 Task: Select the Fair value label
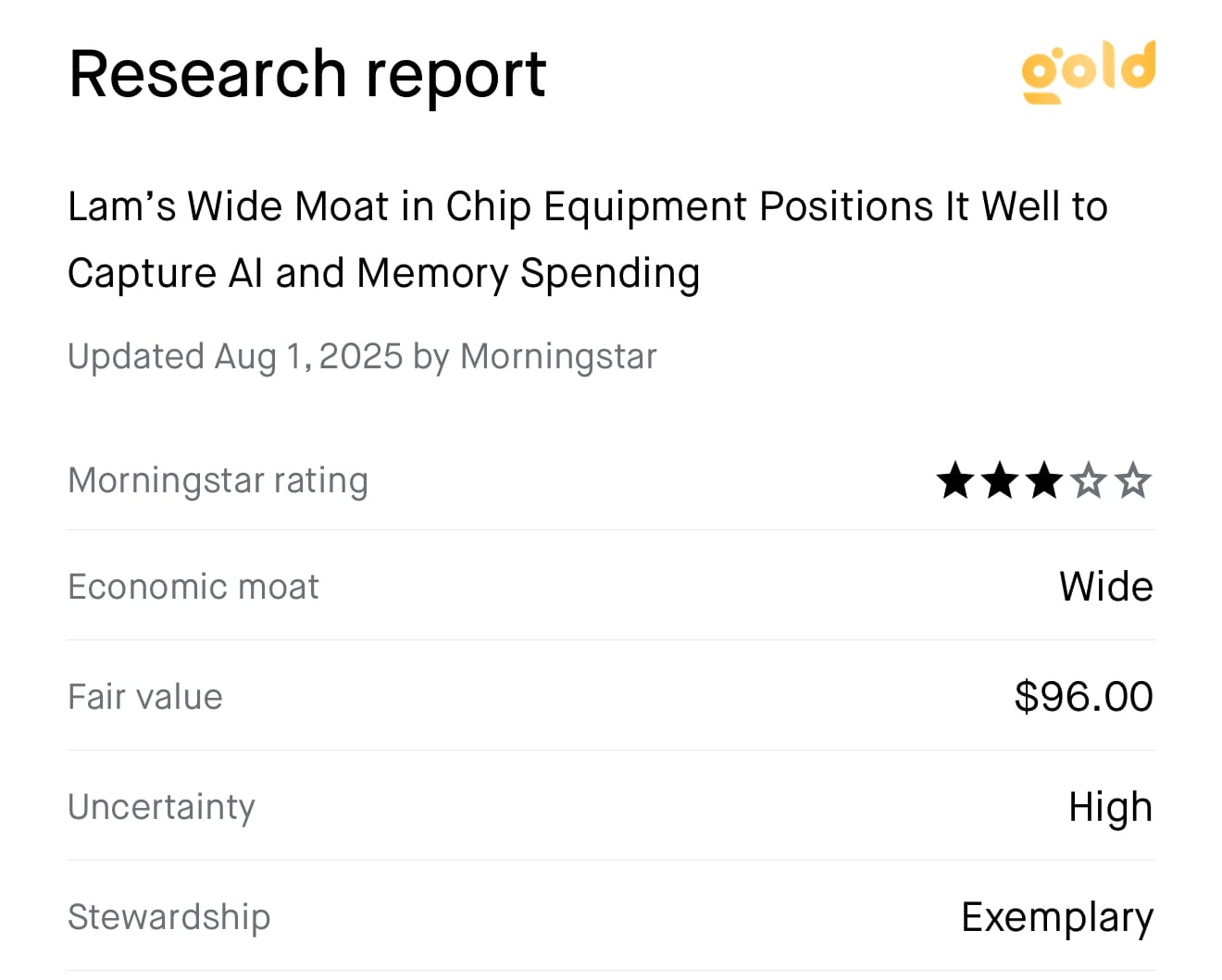[x=145, y=697]
